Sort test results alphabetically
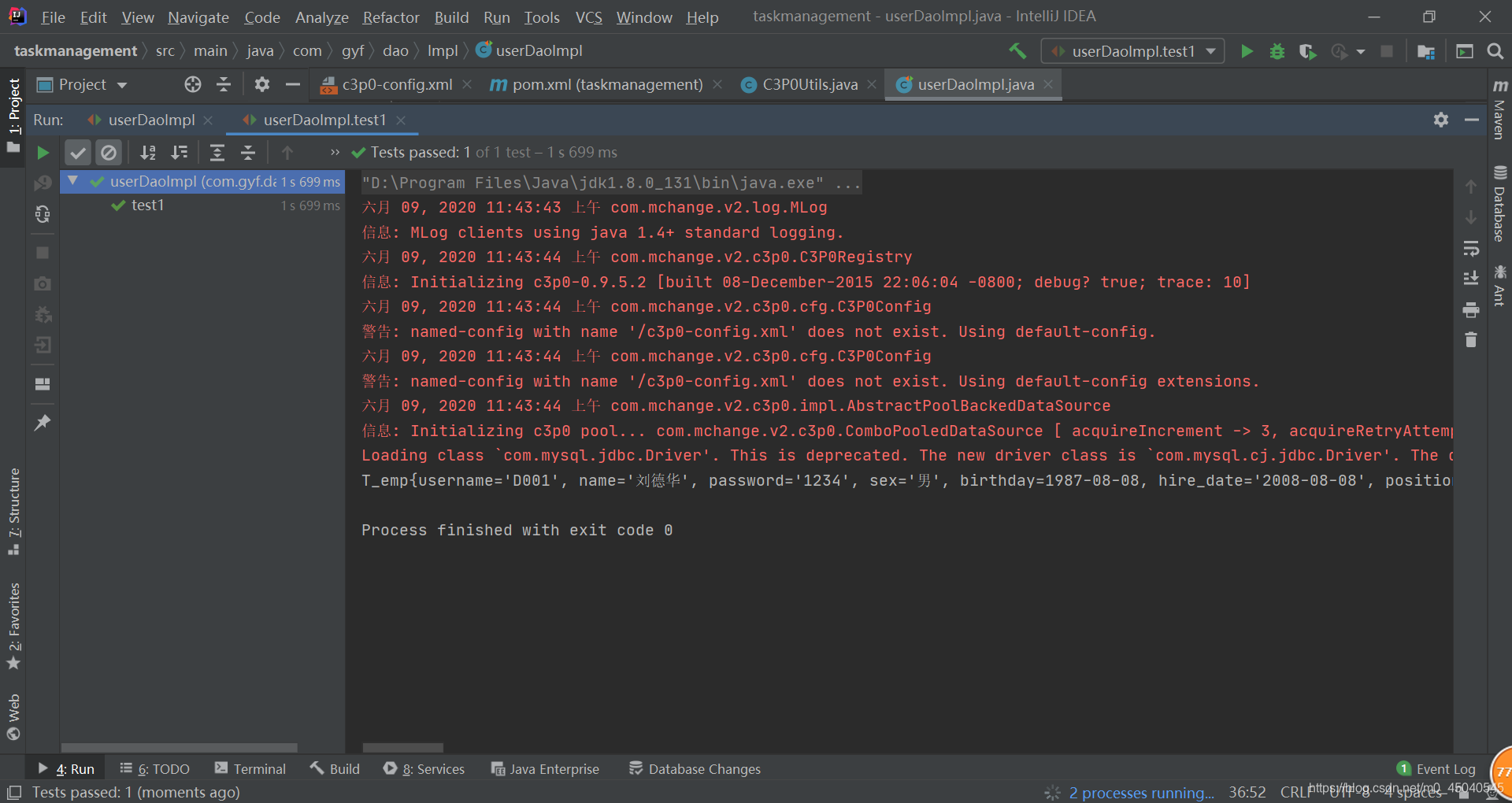Screen dimensions: 1512x803 click(x=147, y=152)
